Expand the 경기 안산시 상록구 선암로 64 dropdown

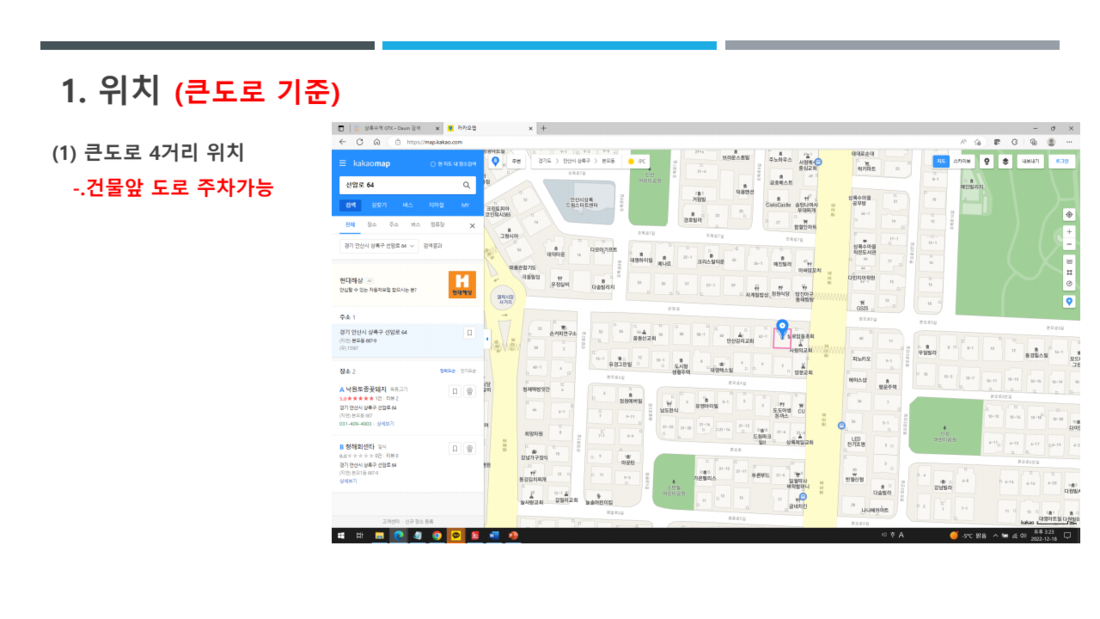pos(414,245)
